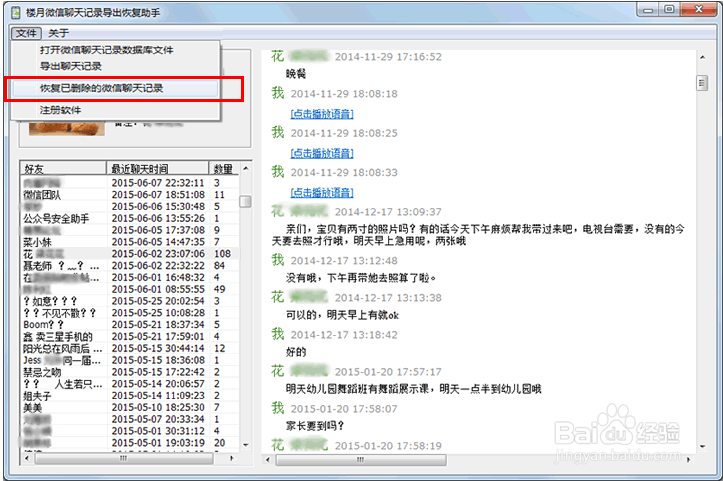Select the 美美 contact row
723x481 pixels.
[x=130, y=408]
